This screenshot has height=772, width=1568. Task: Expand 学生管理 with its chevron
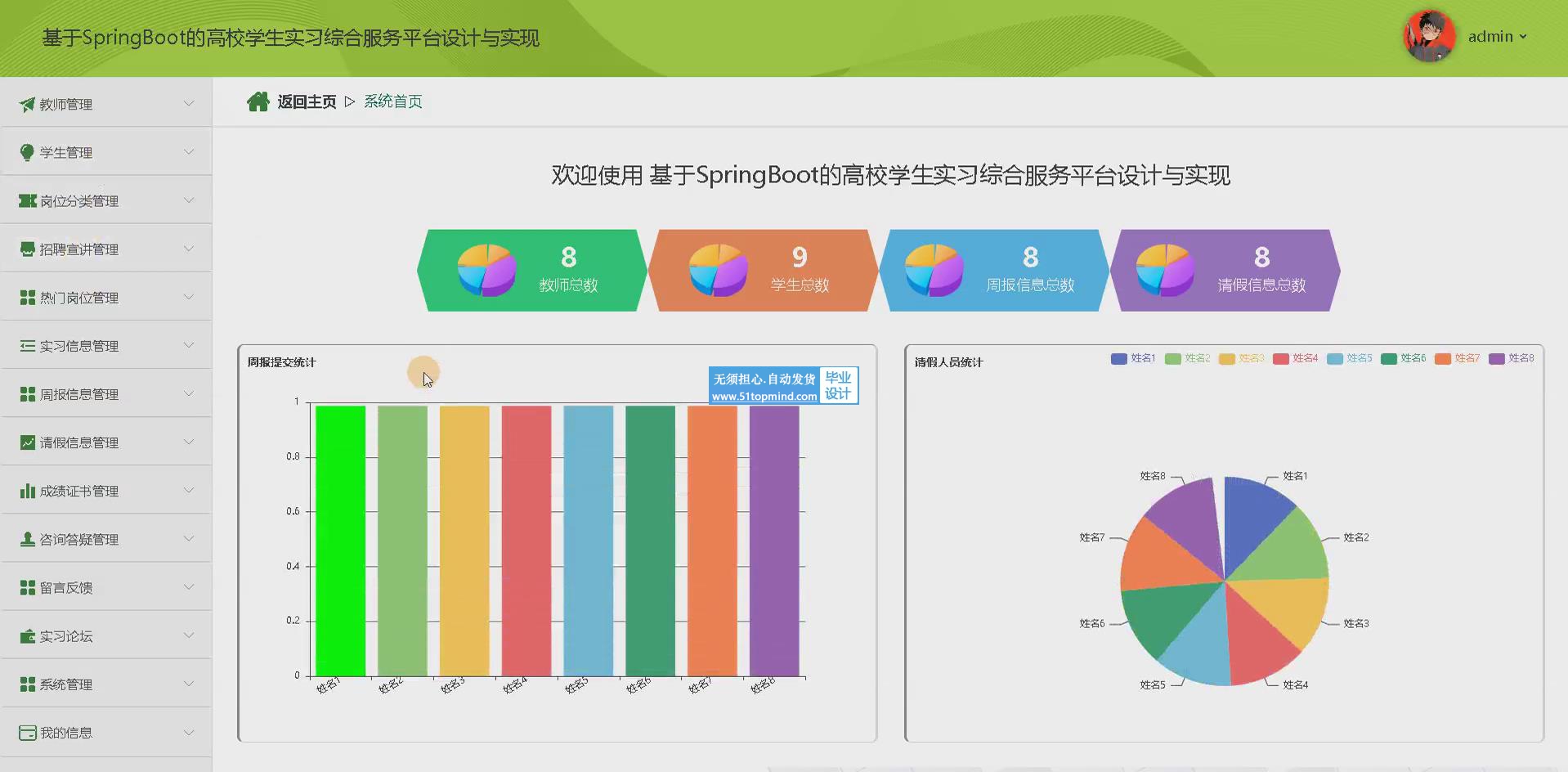coord(189,151)
